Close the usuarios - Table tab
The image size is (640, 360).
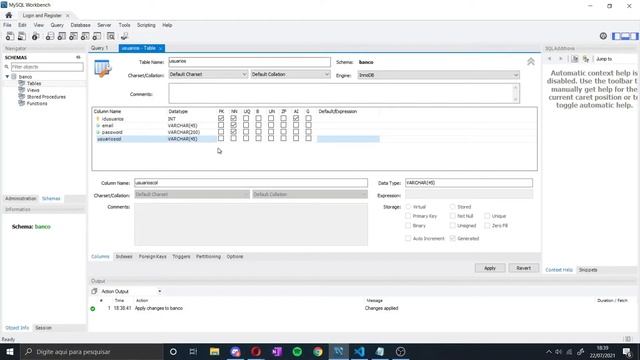point(160,49)
